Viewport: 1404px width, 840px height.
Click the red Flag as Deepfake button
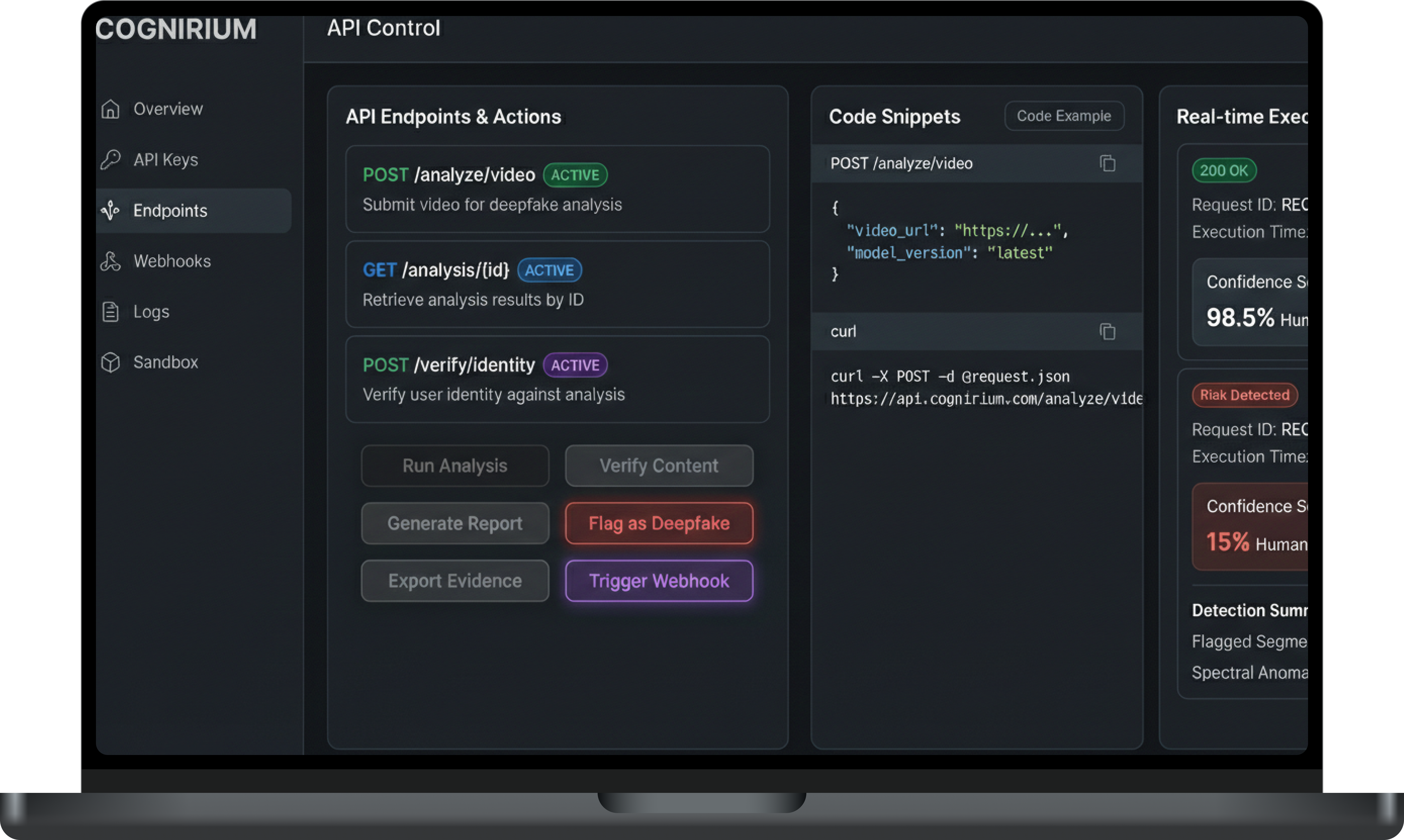pos(659,524)
